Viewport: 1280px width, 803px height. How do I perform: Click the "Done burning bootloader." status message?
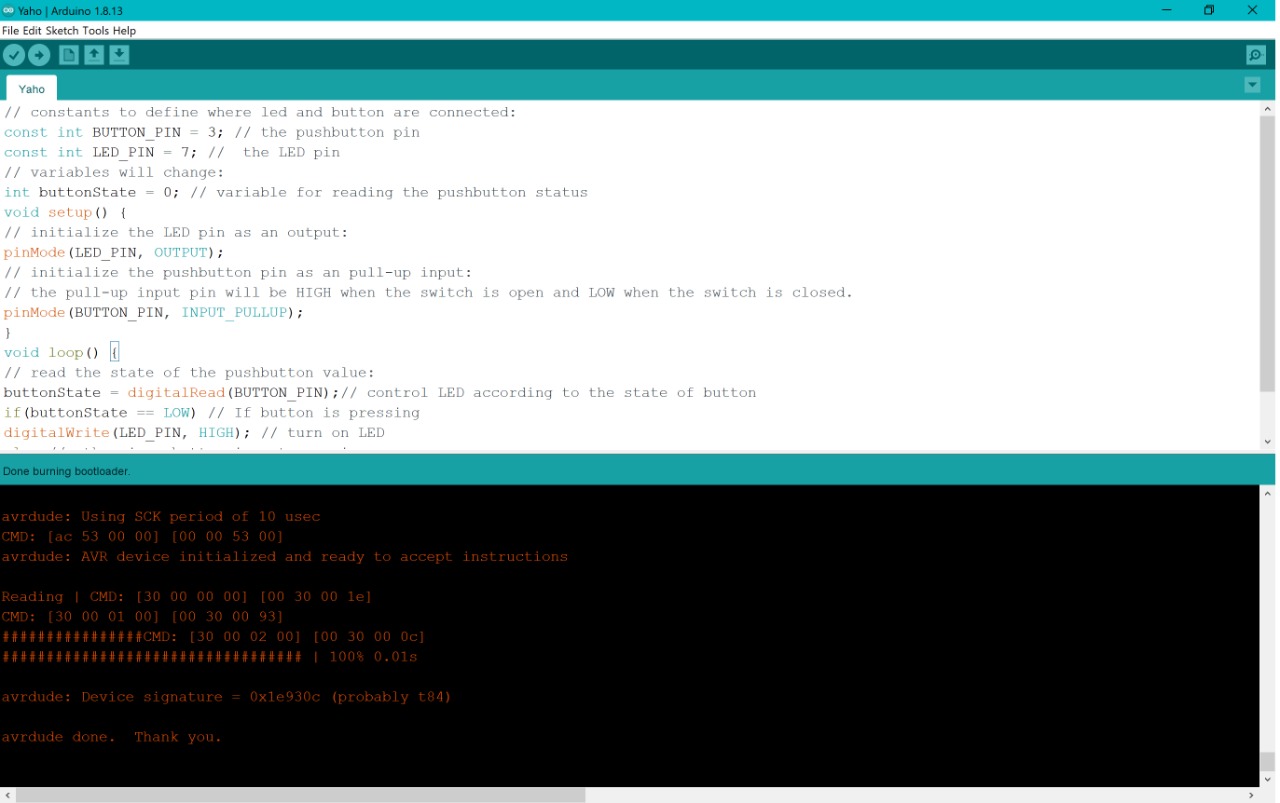67,471
